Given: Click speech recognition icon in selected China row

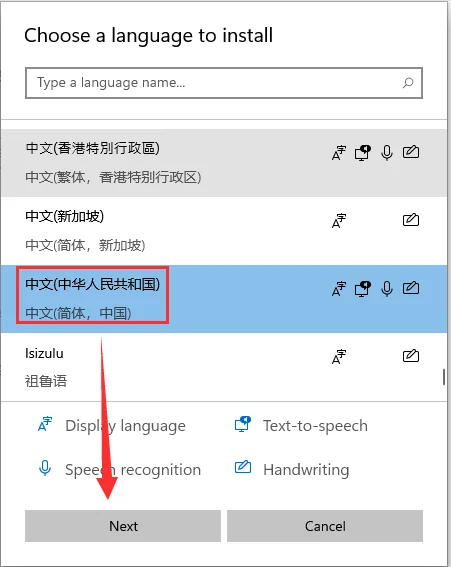Looking at the screenshot, I should coord(387,289).
